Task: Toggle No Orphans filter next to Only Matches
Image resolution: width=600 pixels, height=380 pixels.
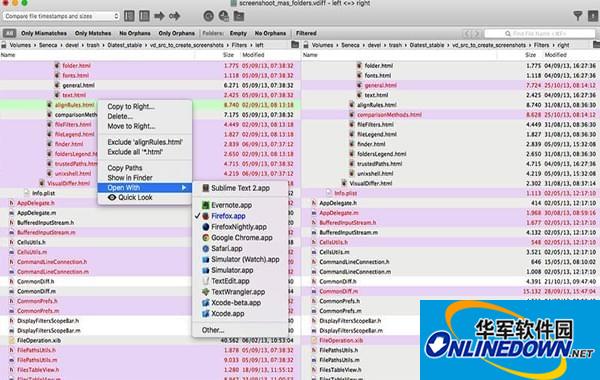Action: [135, 33]
